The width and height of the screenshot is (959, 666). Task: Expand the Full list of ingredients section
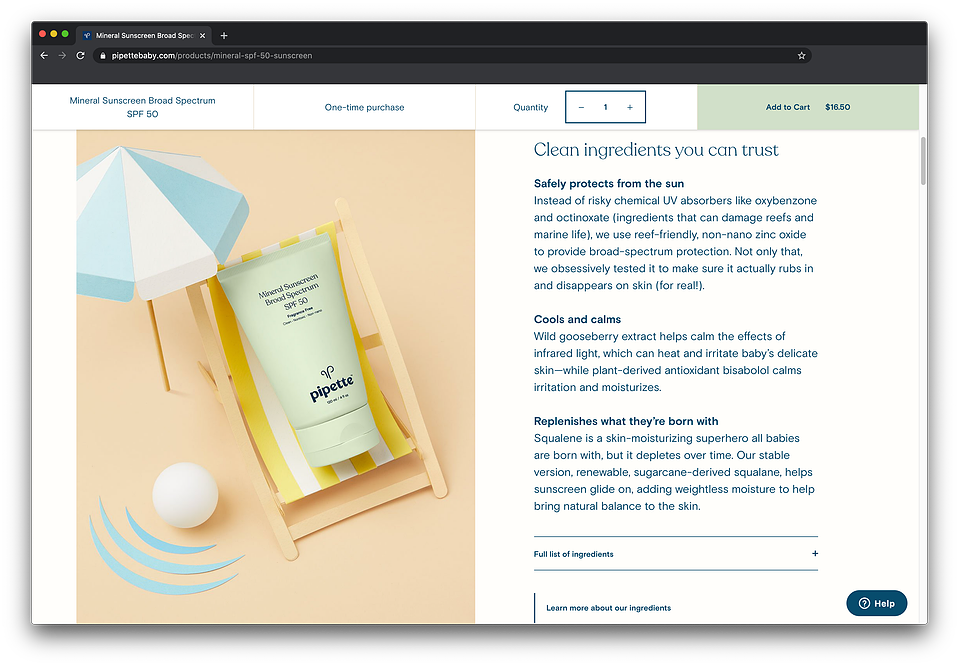pos(676,553)
